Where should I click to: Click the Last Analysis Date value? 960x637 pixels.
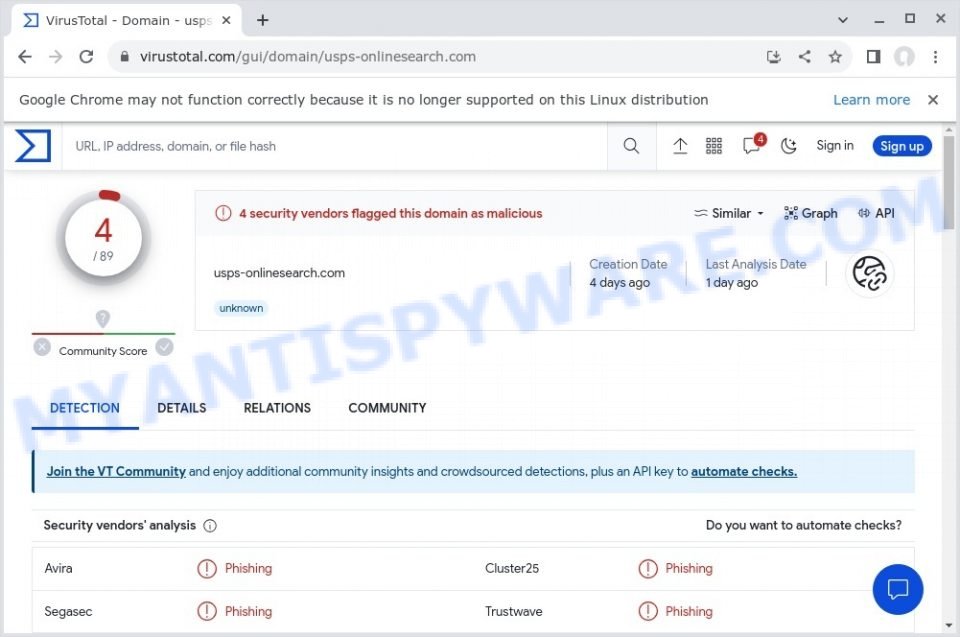[732, 282]
